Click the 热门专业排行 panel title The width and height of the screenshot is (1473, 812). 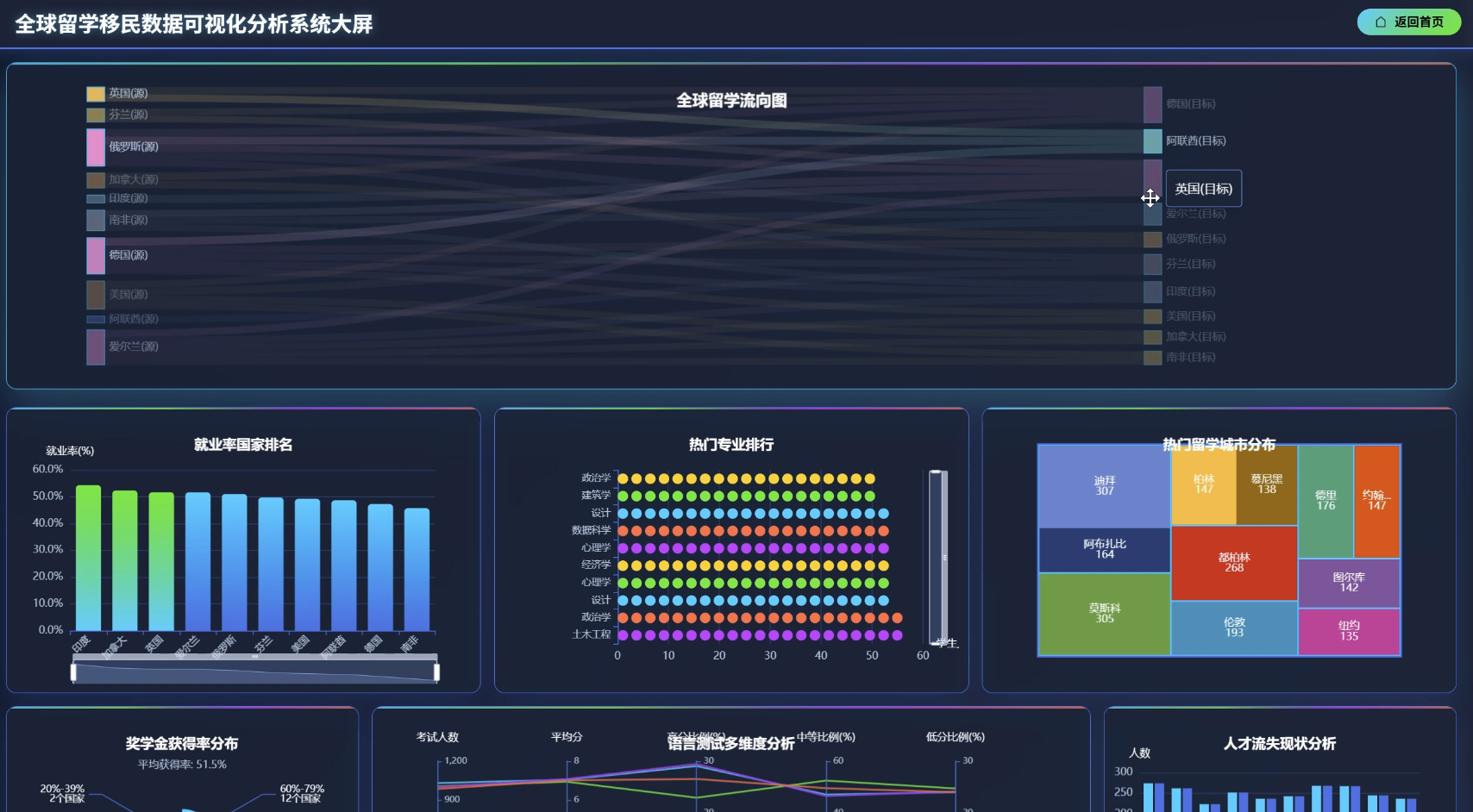730,445
